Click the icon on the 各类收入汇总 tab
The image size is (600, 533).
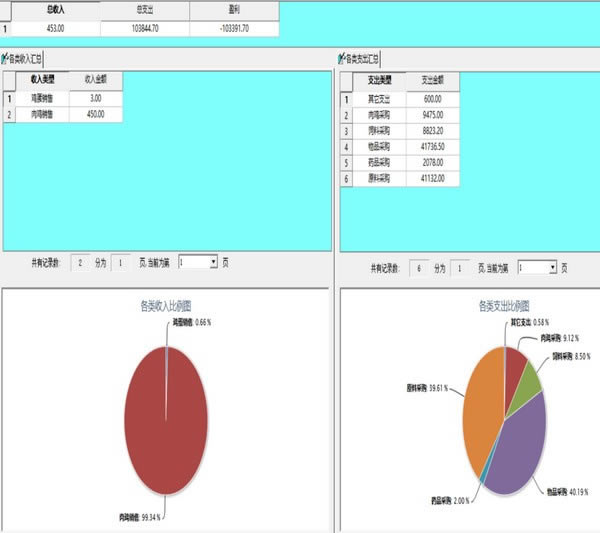6,59
